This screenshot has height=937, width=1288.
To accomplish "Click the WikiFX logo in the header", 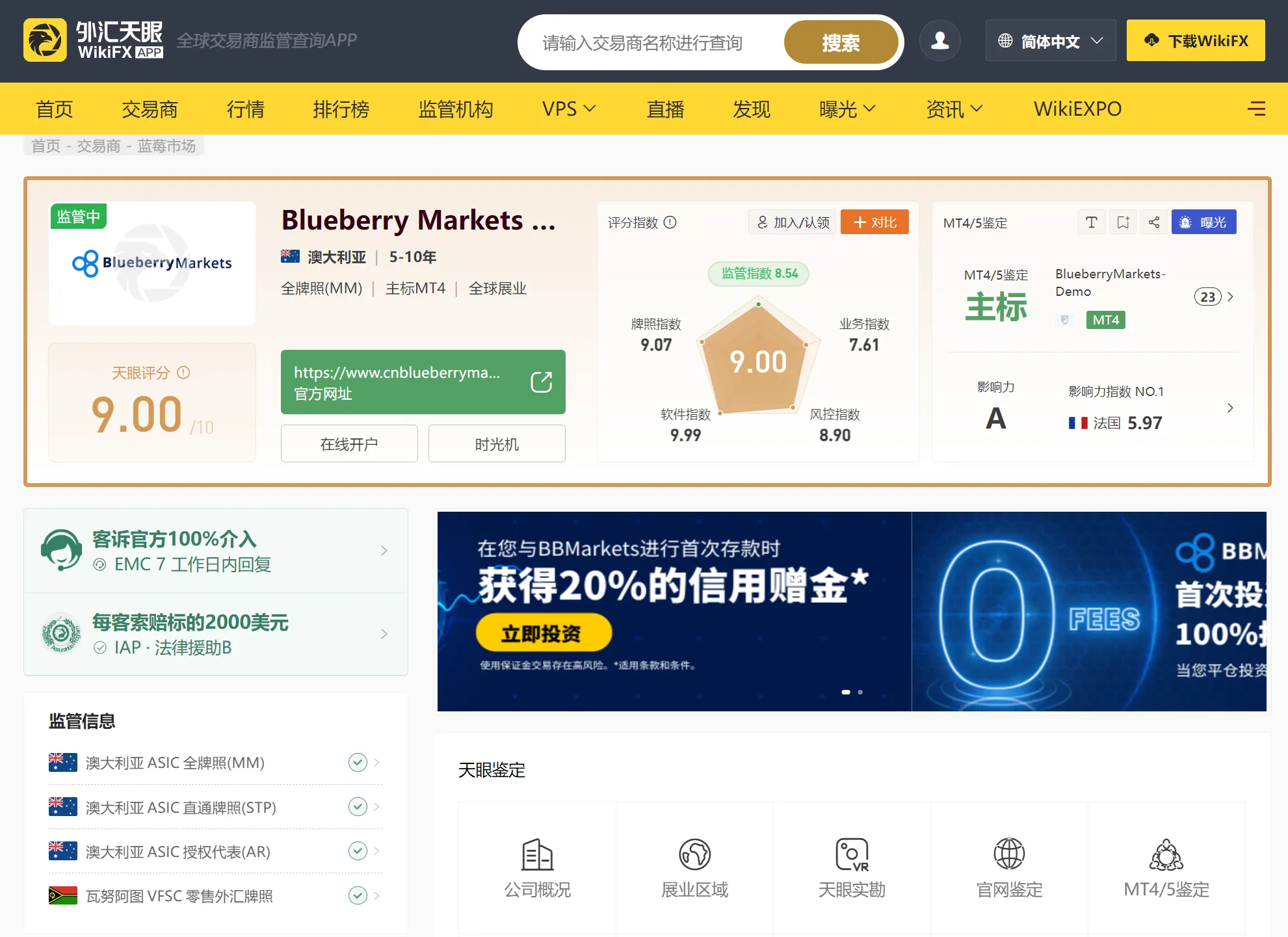I will pyautogui.click(x=93, y=40).
